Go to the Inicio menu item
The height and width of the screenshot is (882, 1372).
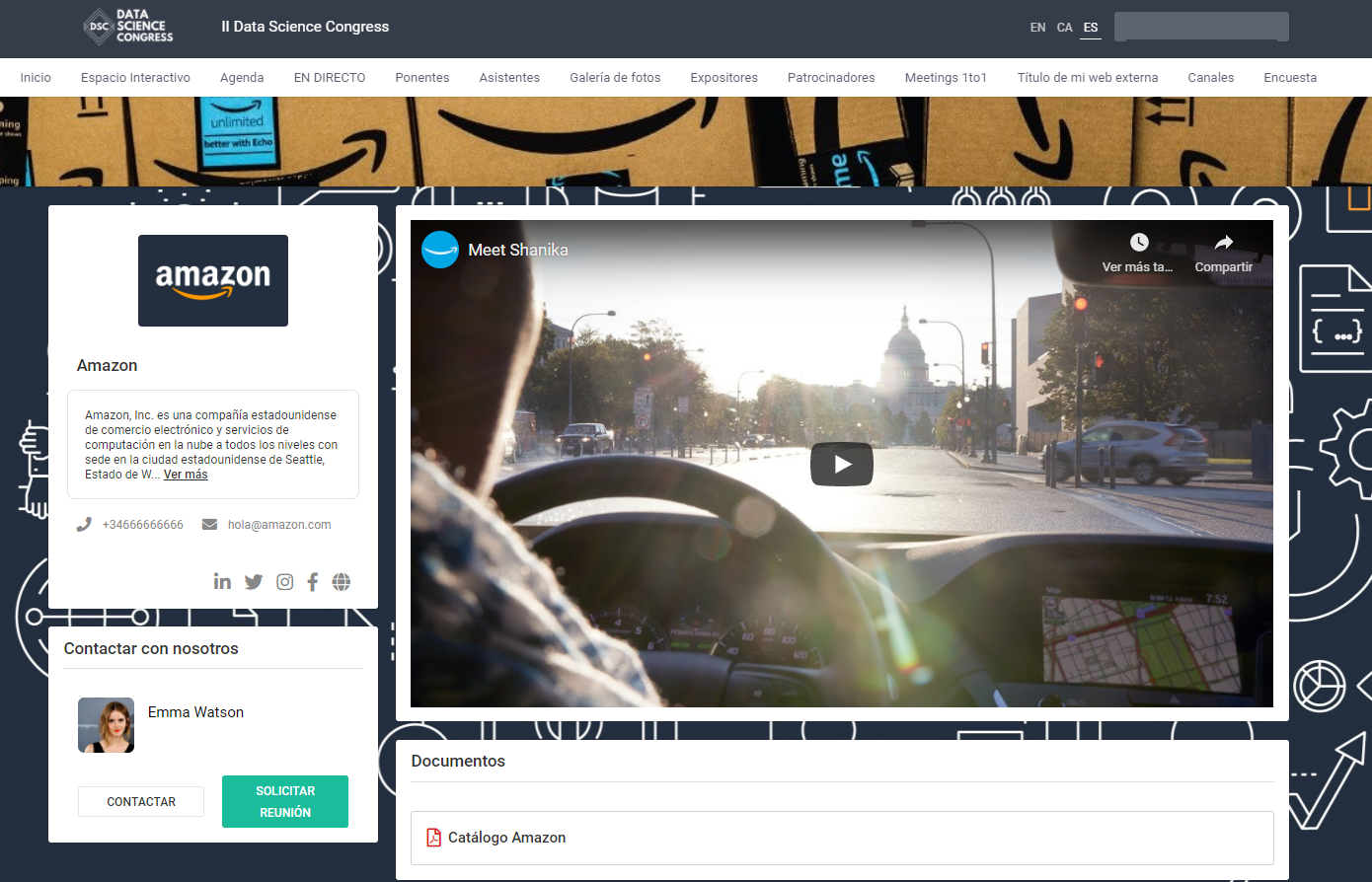click(x=36, y=78)
